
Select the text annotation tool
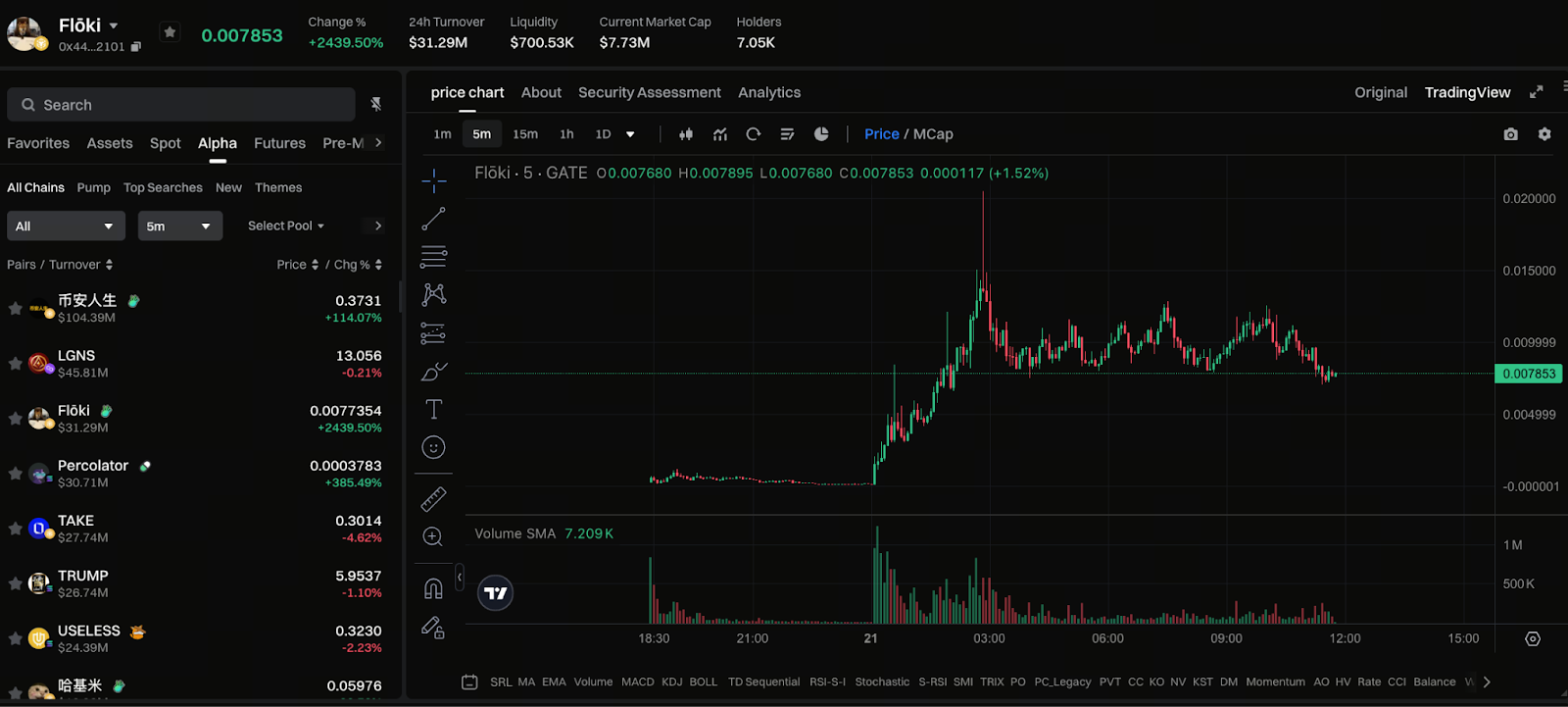pos(433,409)
